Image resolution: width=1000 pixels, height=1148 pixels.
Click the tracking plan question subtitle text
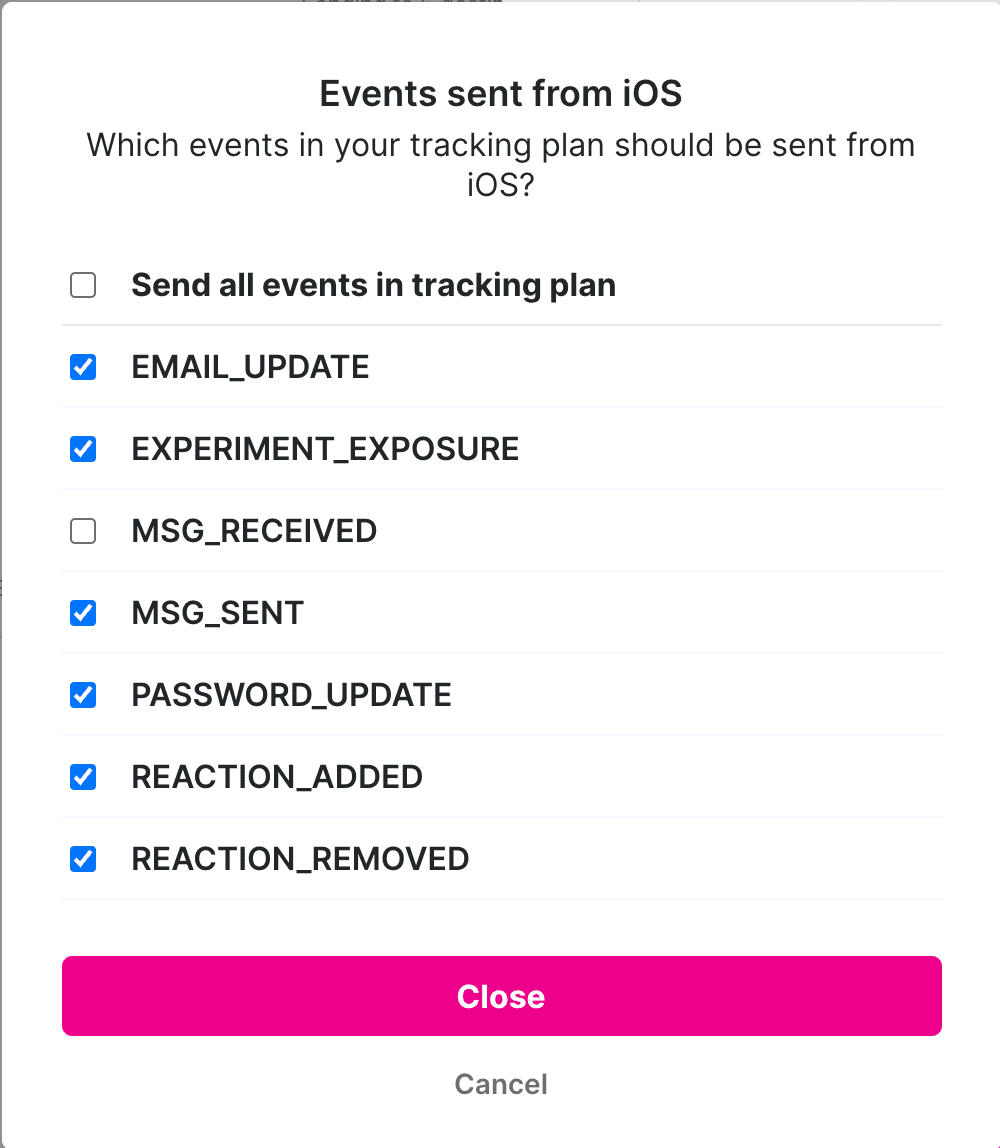click(x=500, y=165)
